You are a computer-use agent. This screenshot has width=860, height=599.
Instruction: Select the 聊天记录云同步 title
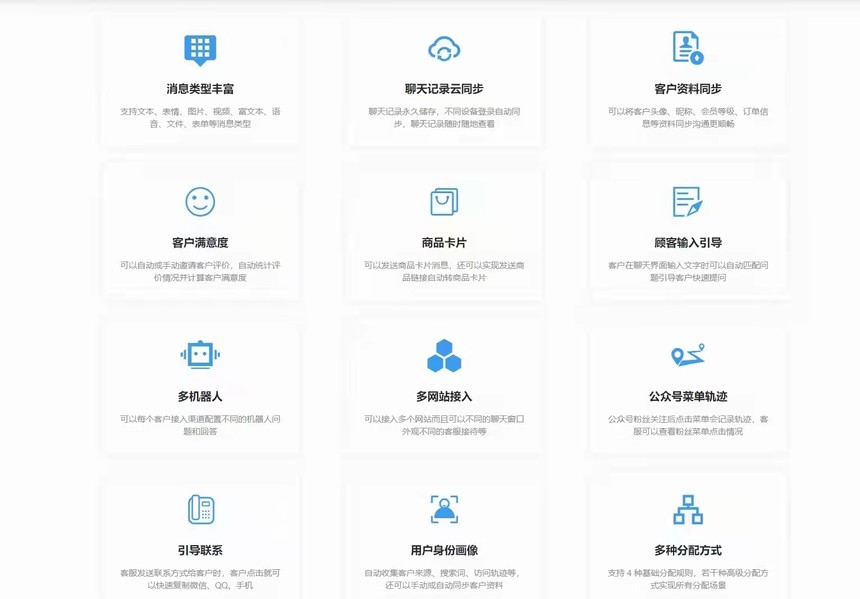[x=444, y=89]
